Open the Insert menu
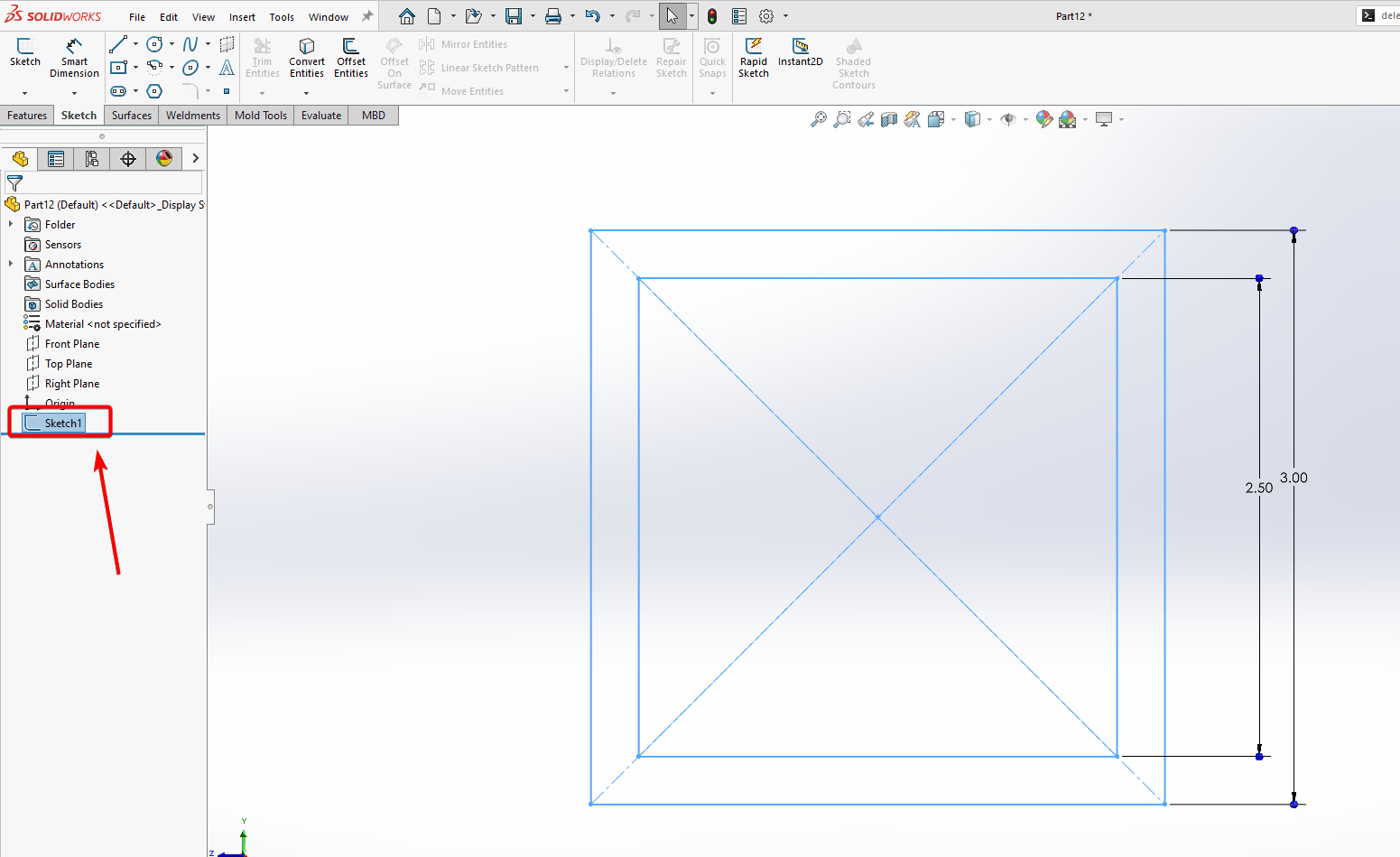 pos(242,16)
